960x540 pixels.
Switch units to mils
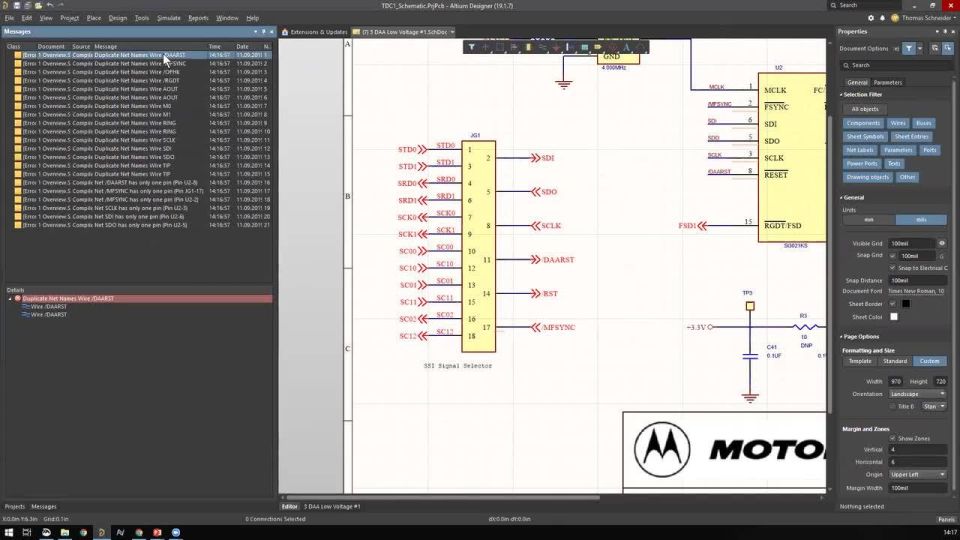(x=921, y=220)
